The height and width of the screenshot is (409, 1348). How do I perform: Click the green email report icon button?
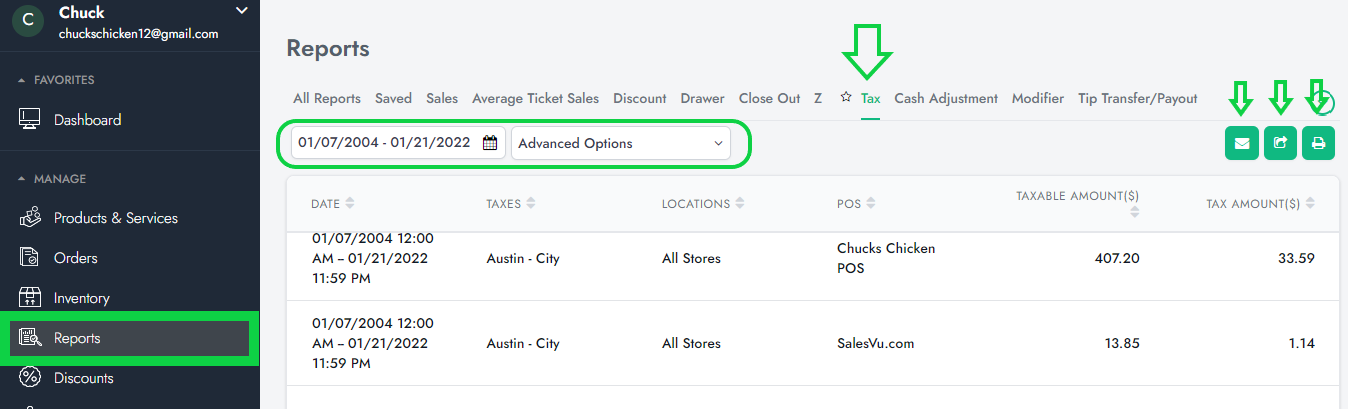[1241, 143]
